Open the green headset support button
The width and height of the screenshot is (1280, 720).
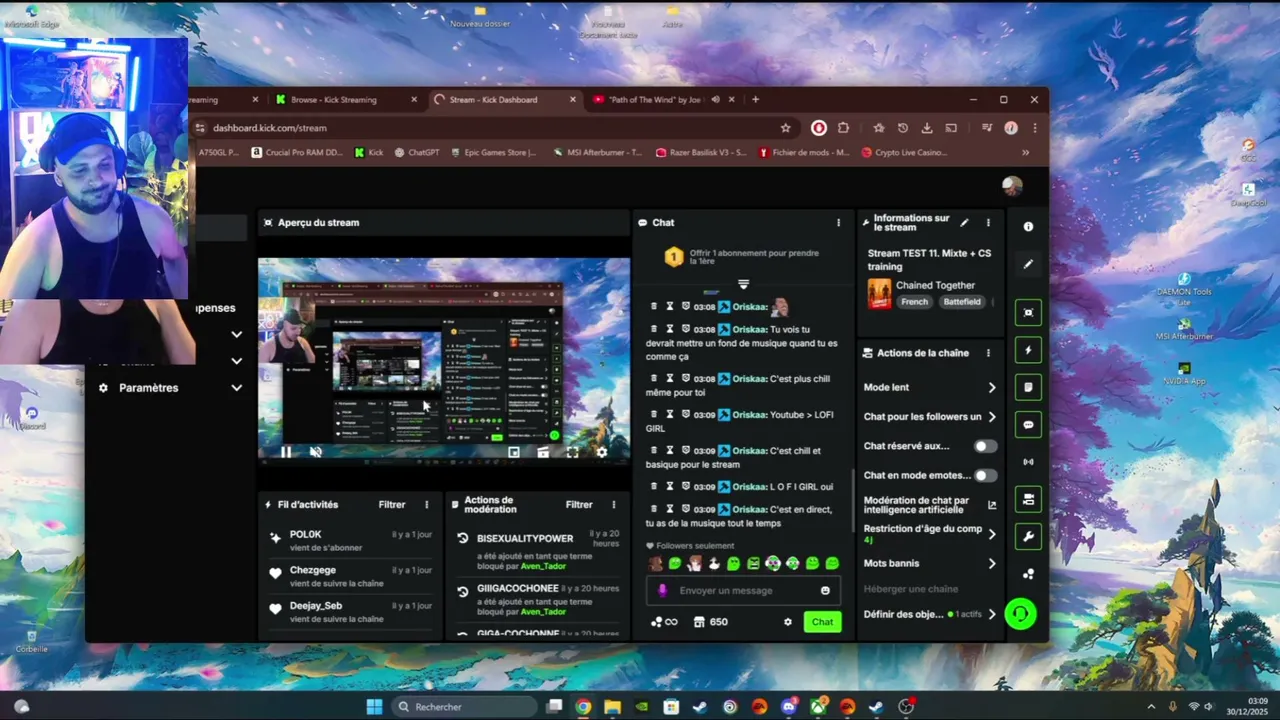[1020, 614]
